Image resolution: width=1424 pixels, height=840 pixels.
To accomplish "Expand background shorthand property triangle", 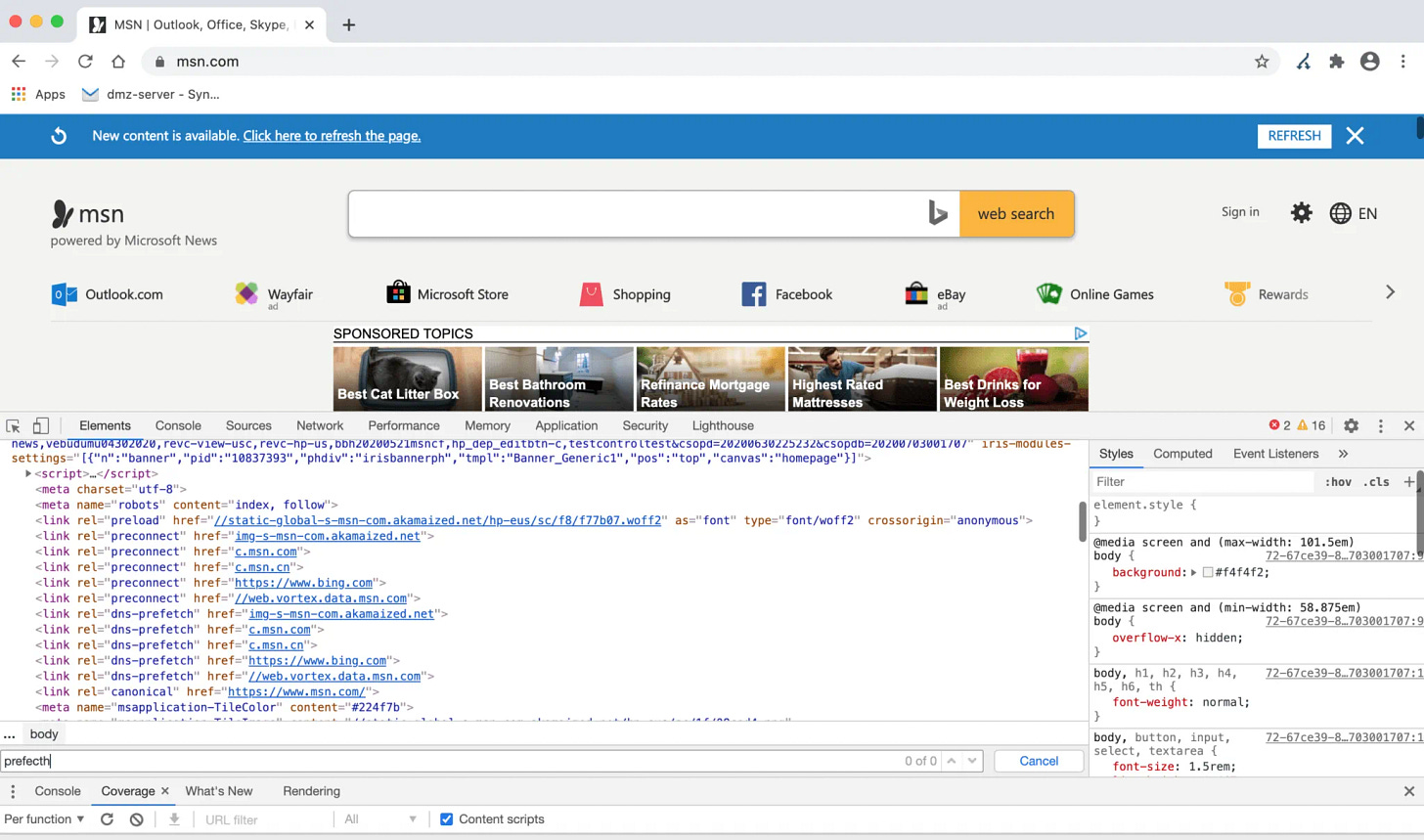I will click(x=1193, y=573).
